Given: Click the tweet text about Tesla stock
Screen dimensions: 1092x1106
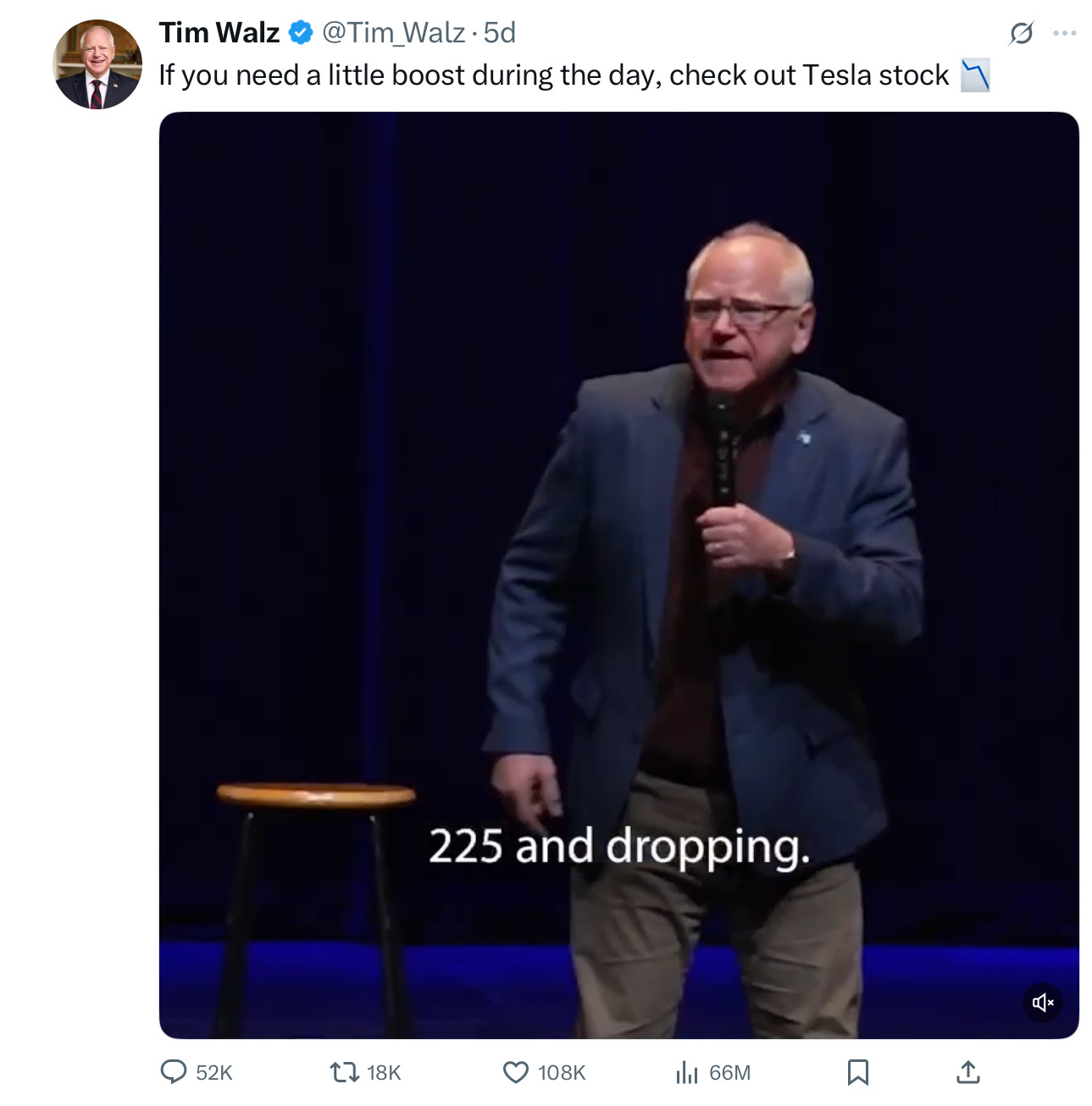Looking at the screenshot, I should [x=554, y=75].
